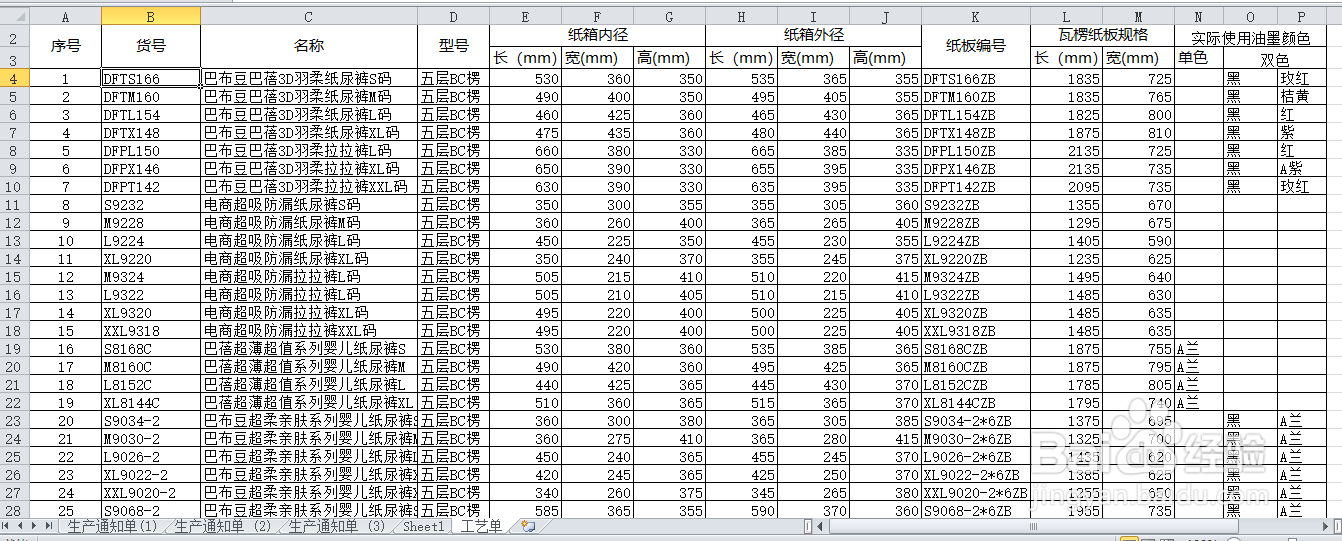Select cell containing XL8144C
Viewport: 1342px width, 541px height.
151,402
